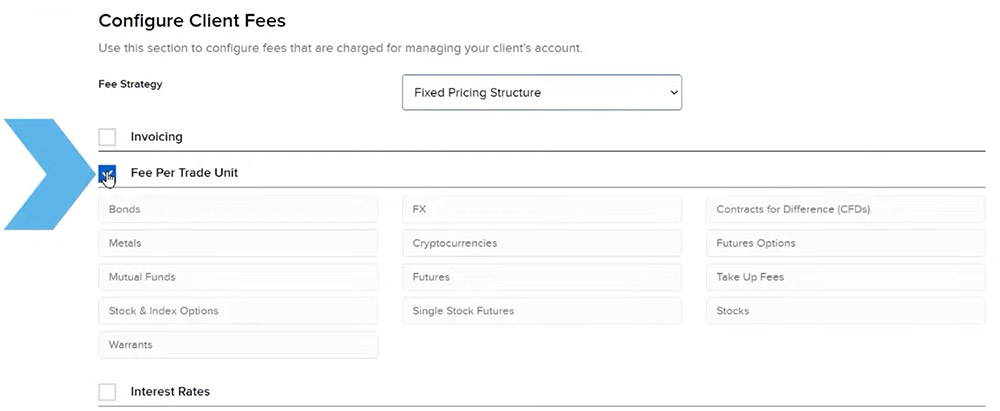
Task: Open the Fee Strategy dropdown
Action: point(541,93)
